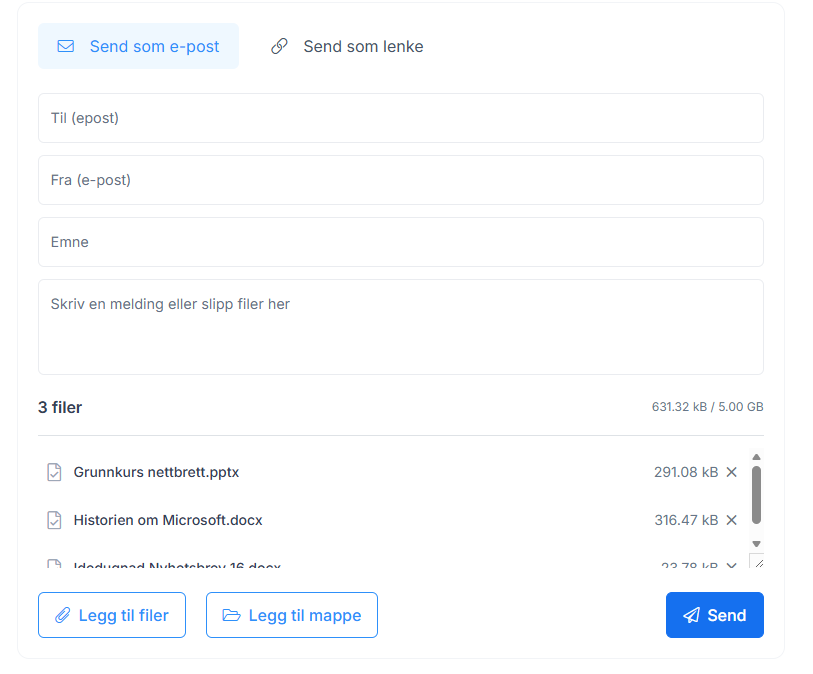Open Legg til filer file picker
The height and width of the screenshot is (674, 813).
point(112,615)
